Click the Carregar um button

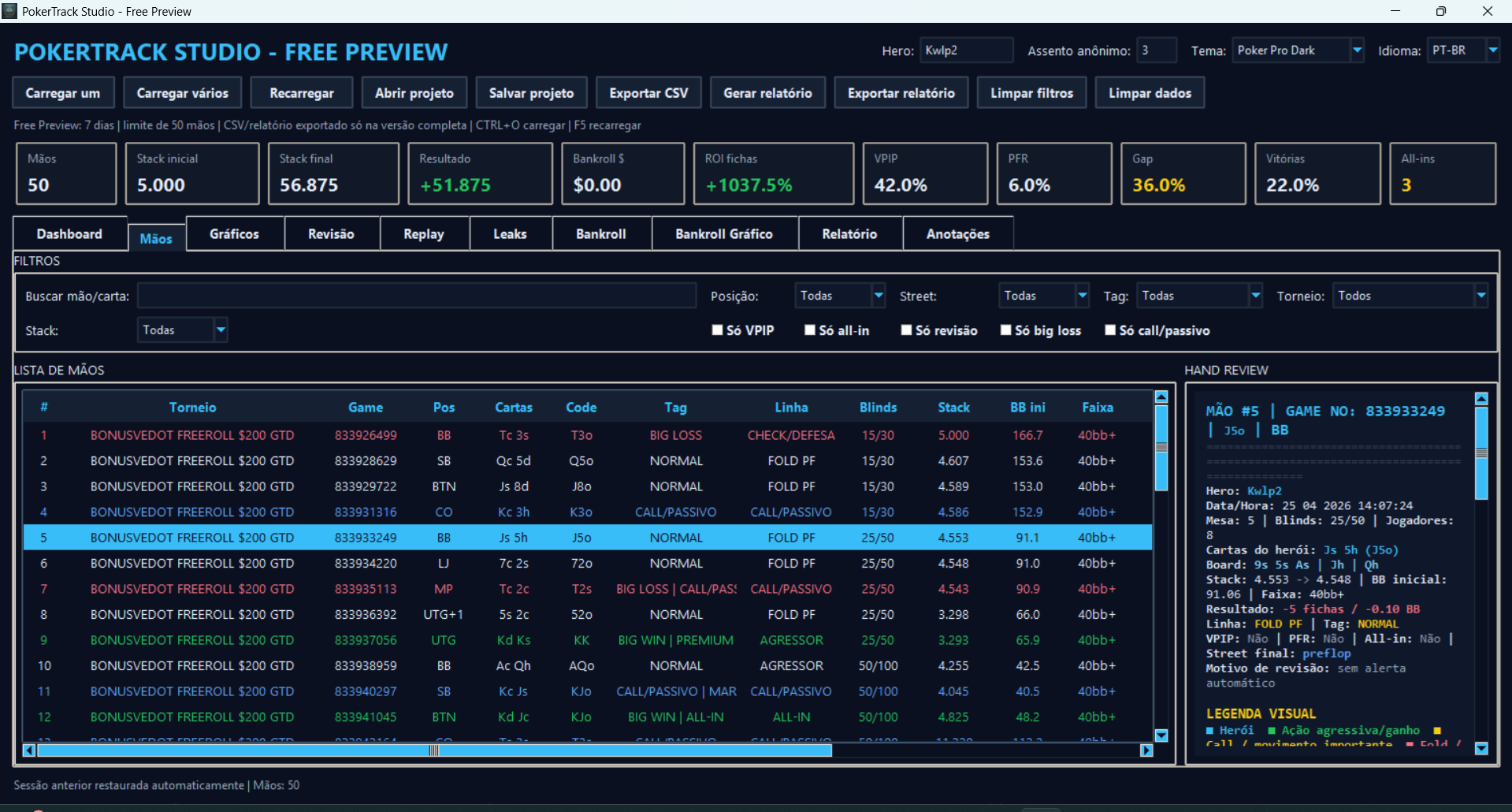pyautogui.click(x=63, y=93)
